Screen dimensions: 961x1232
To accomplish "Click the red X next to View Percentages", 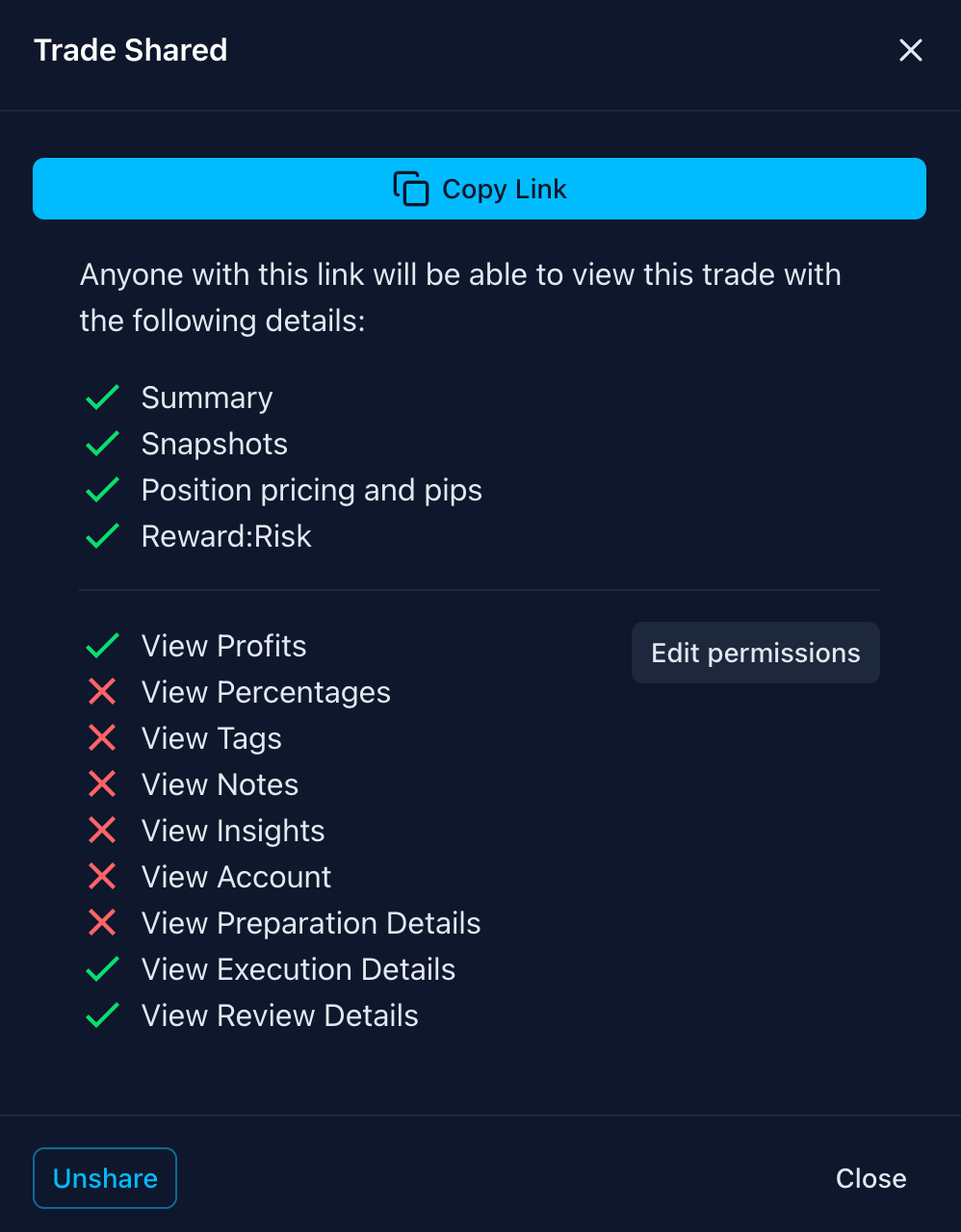I will (102, 692).
